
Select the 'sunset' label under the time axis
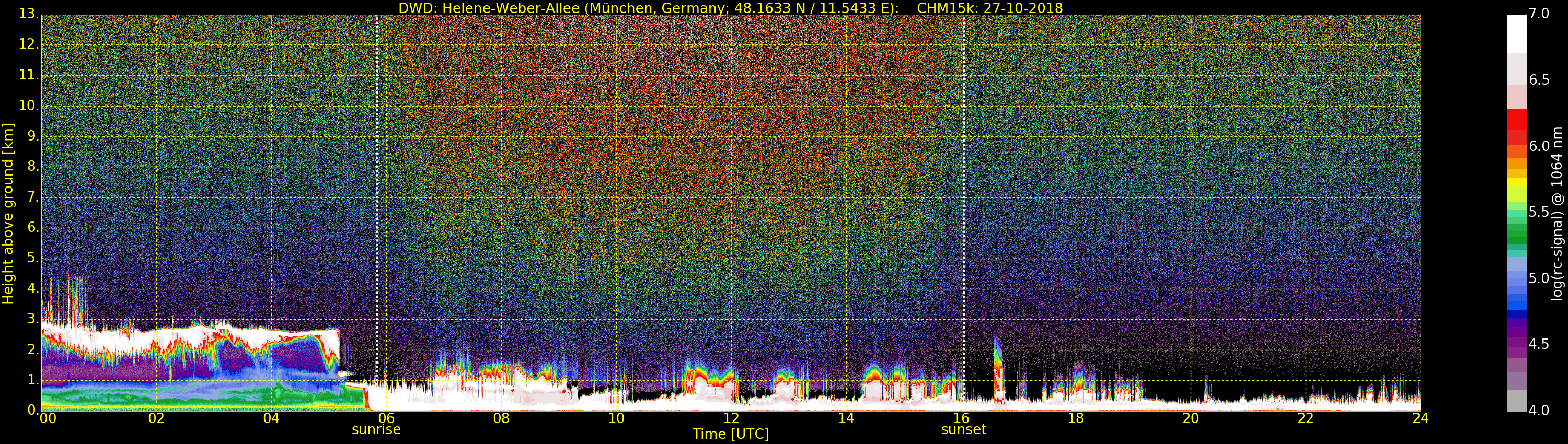964,430
